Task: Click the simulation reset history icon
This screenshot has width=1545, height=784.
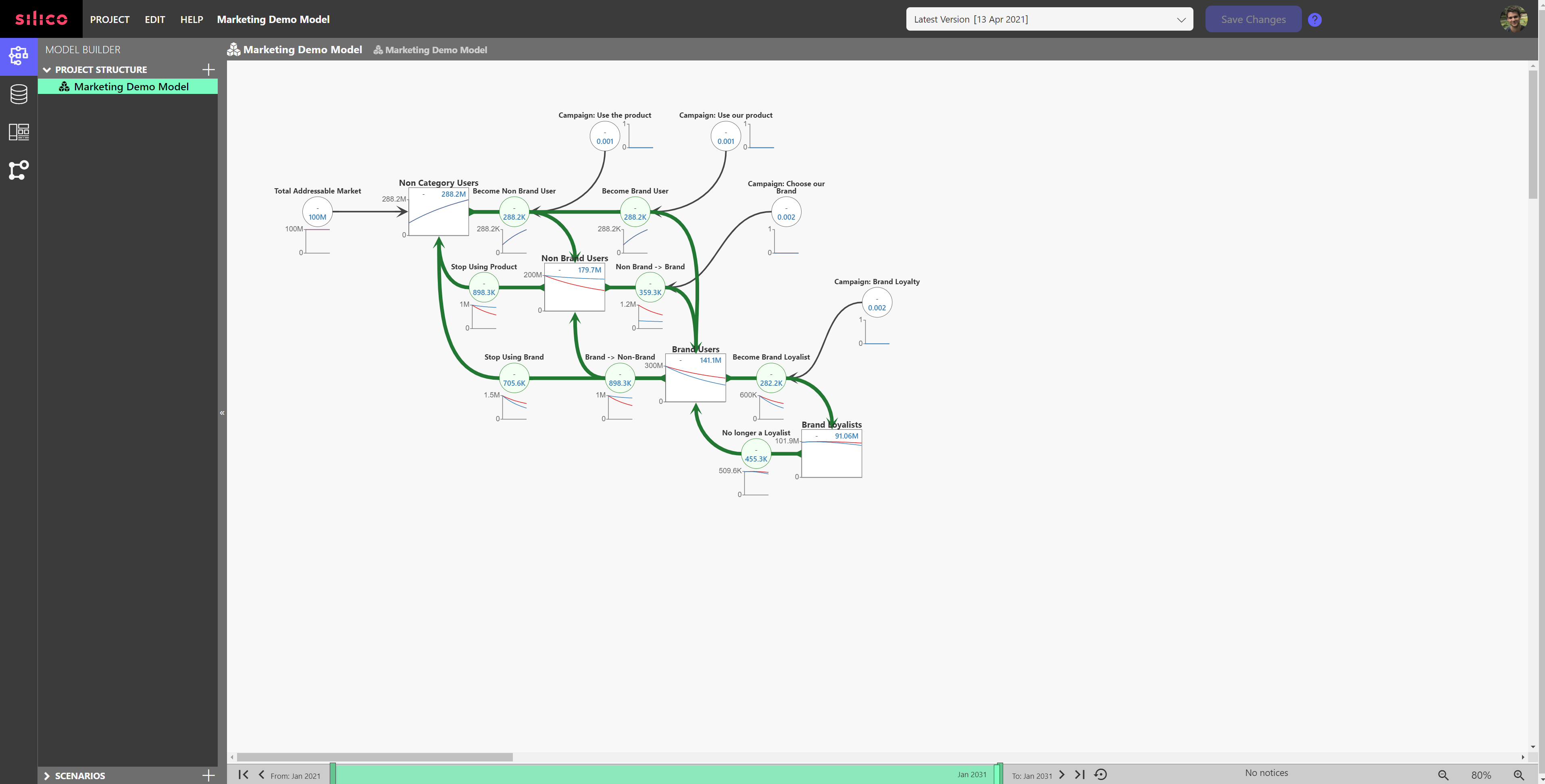Action: [x=1101, y=774]
